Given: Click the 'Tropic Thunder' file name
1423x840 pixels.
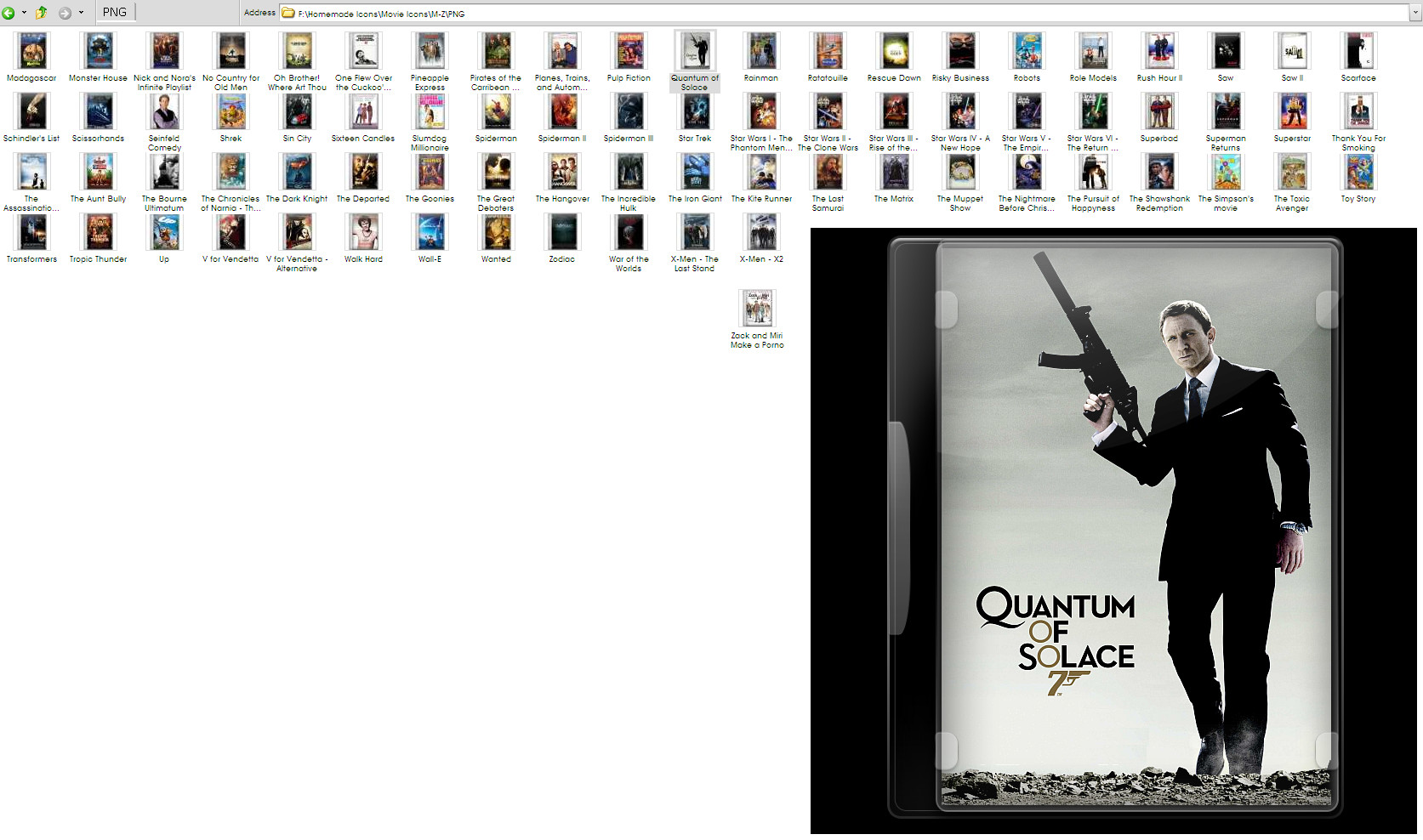Looking at the screenshot, I should [99, 259].
